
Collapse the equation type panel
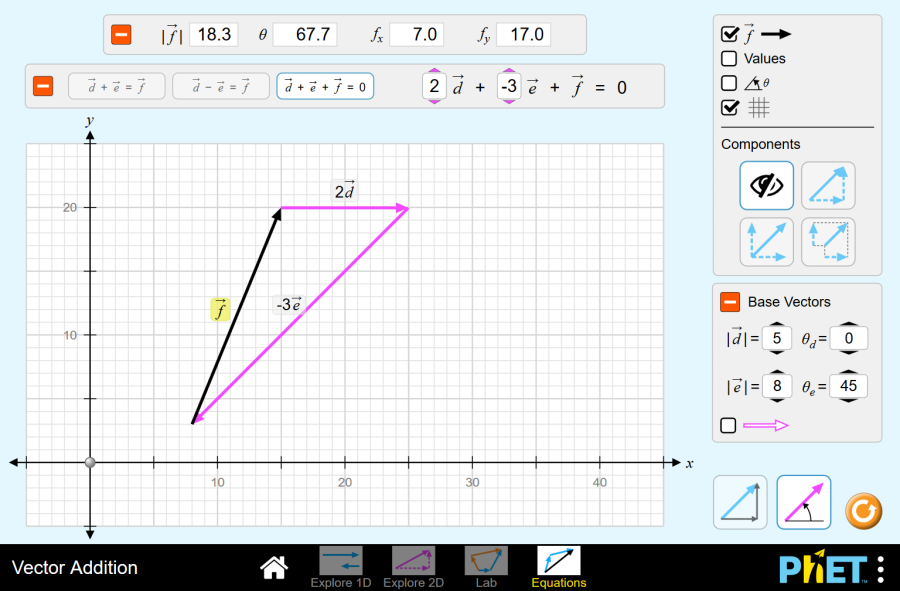coord(43,87)
